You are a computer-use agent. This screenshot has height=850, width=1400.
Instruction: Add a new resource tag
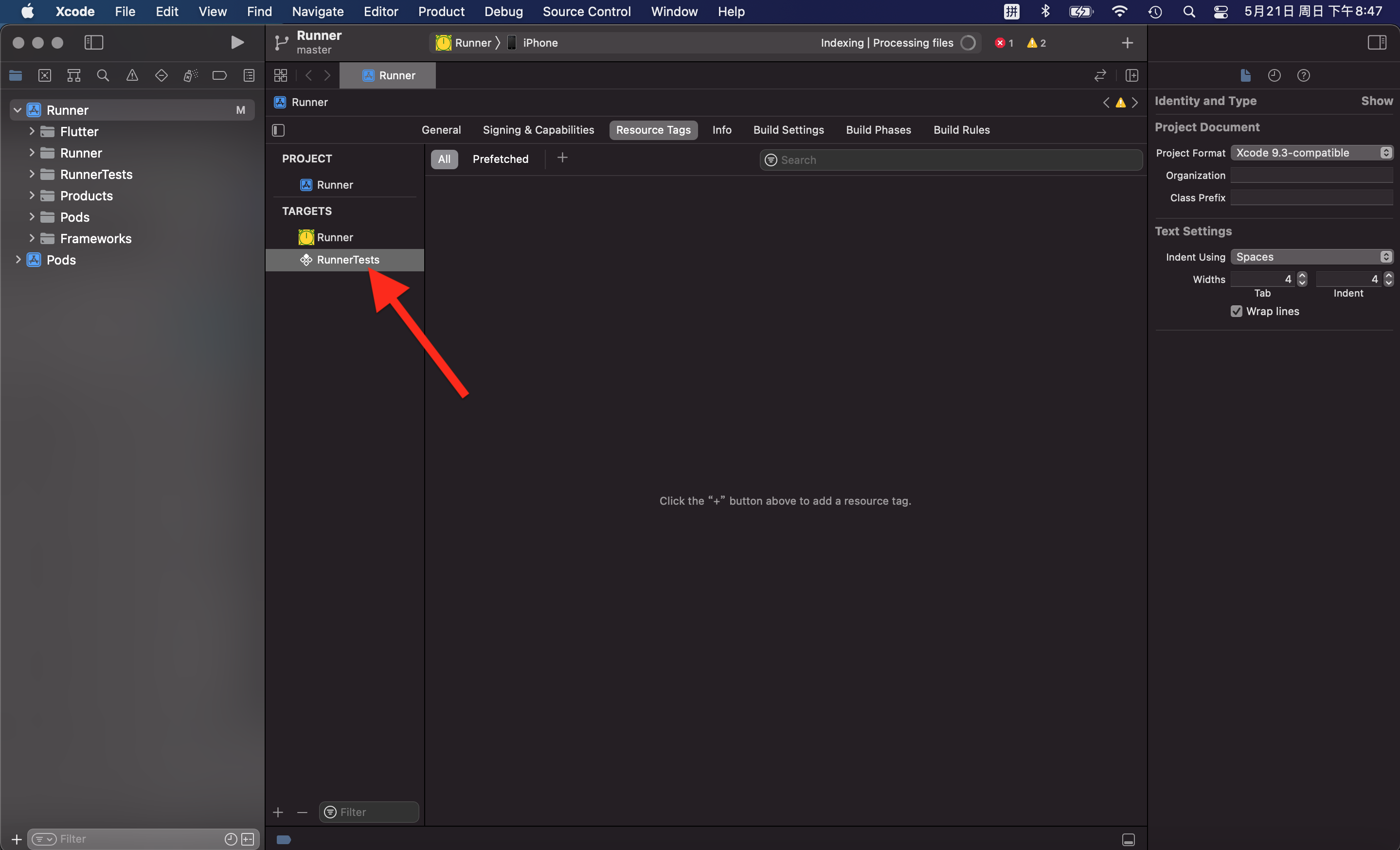pyautogui.click(x=562, y=158)
